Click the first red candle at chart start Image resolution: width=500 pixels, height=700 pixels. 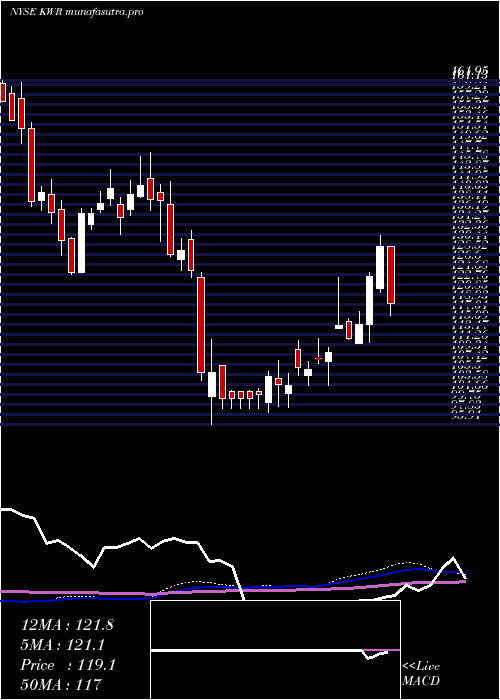point(3,92)
